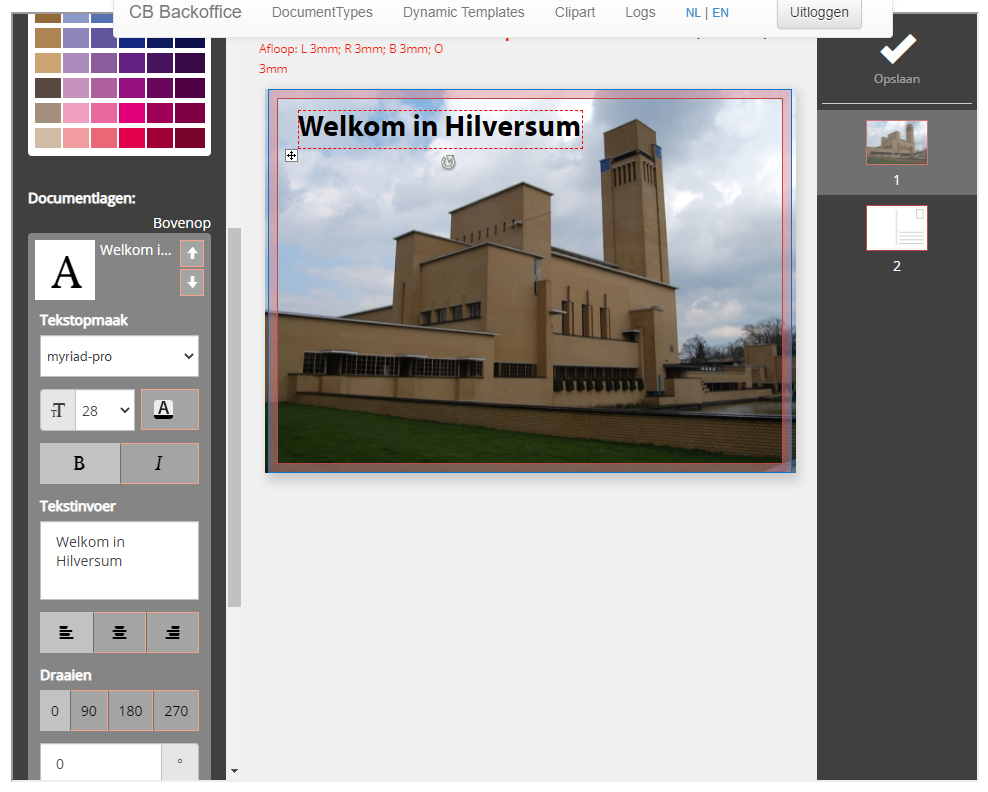Viewport: 988px width, 792px height.
Task: Pick the tan swatch in left column
Action: click(48, 63)
